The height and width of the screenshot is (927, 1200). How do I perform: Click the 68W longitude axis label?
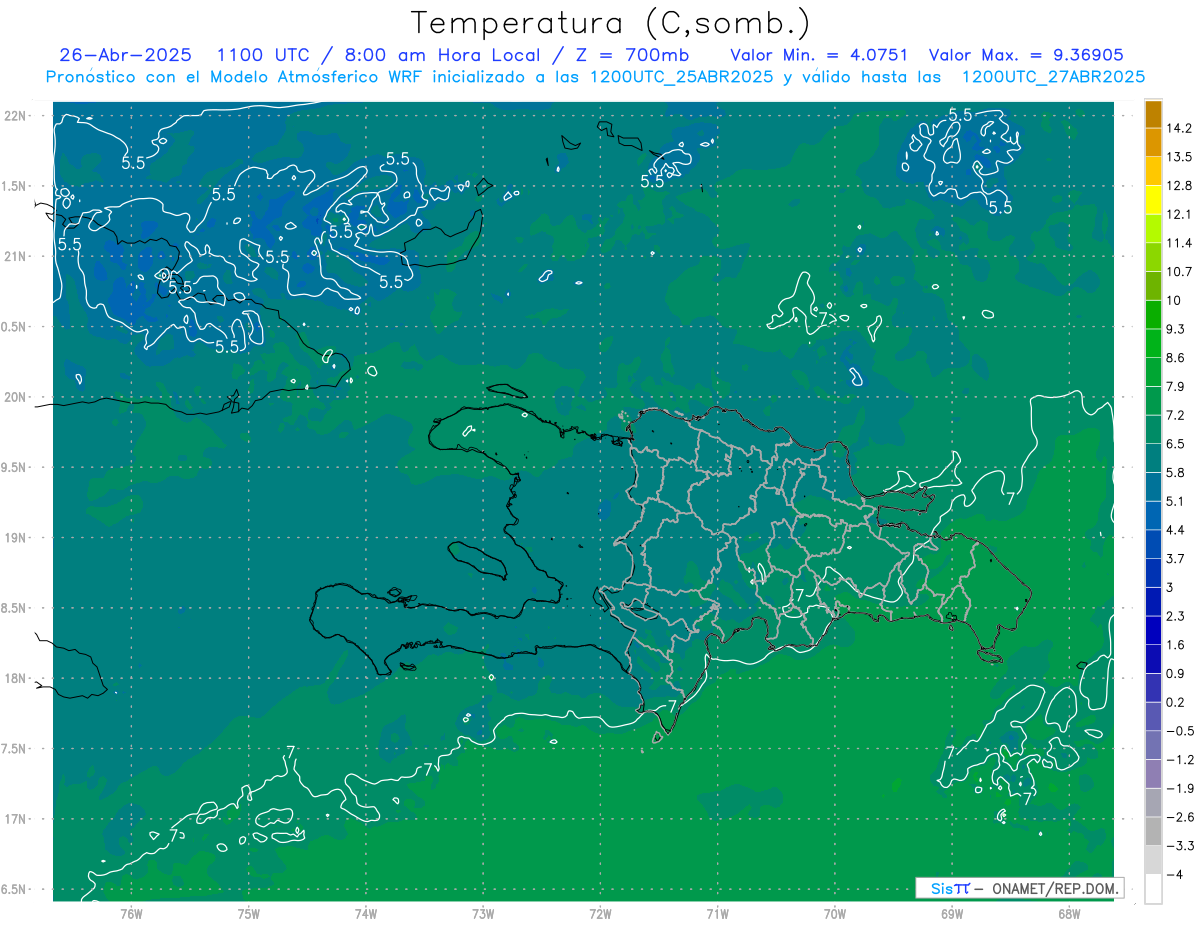pyautogui.click(x=1069, y=913)
